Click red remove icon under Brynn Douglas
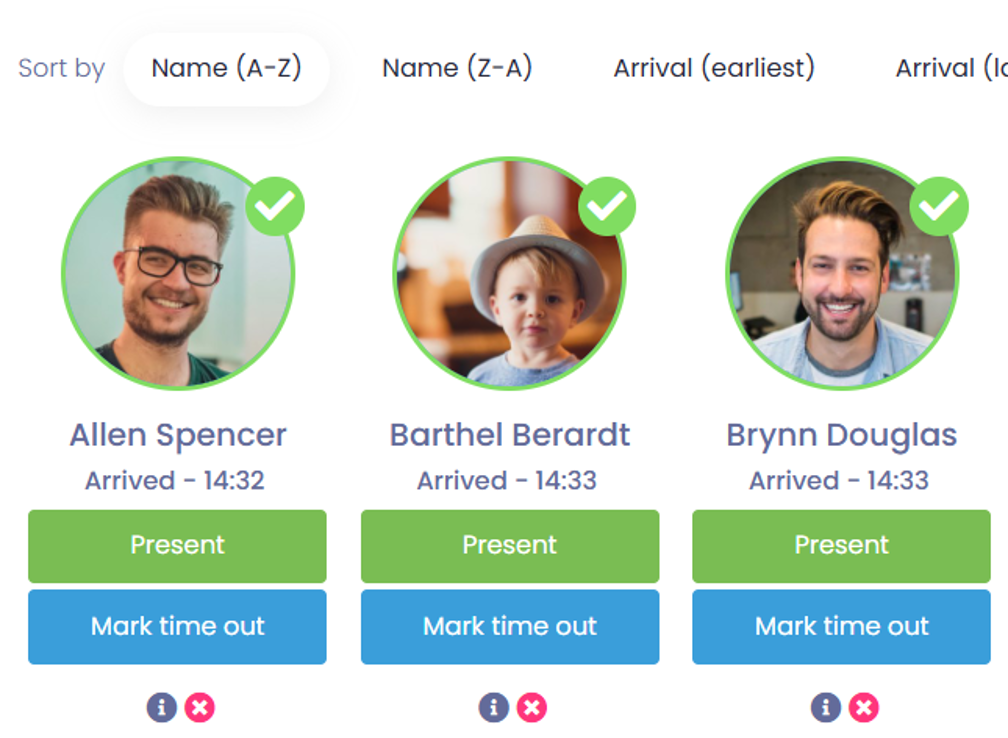The width and height of the screenshot is (1008, 738). (864, 707)
